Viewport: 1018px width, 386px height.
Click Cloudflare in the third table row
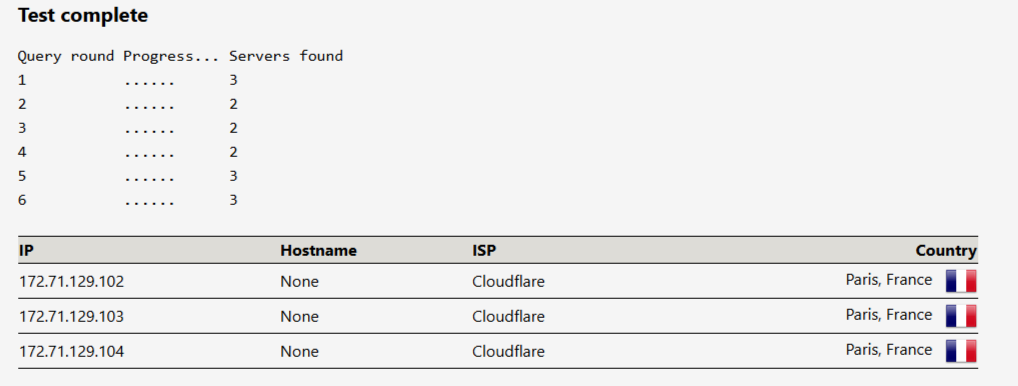click(508, 352)
